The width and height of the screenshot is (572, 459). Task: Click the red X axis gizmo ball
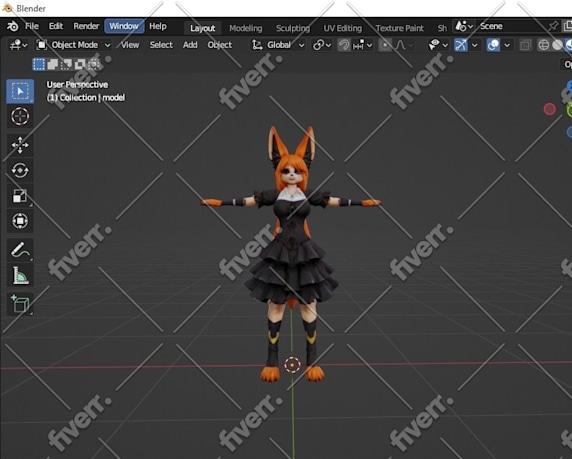click(549, 109)
